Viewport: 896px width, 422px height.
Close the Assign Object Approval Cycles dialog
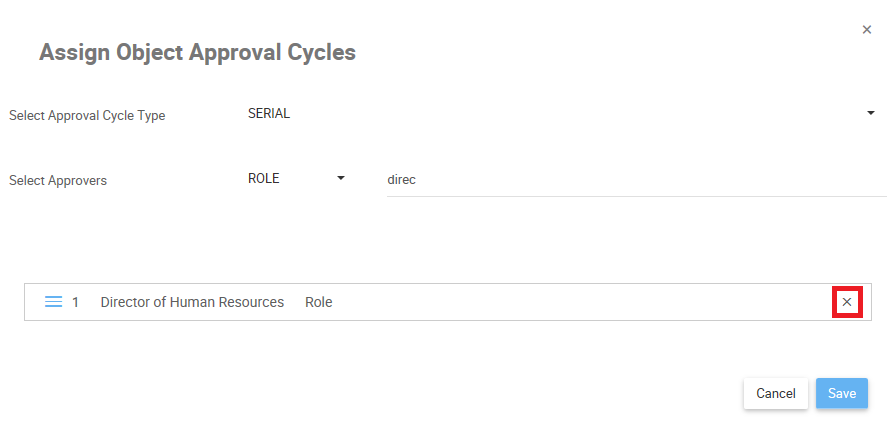click(x=867, y=30)
